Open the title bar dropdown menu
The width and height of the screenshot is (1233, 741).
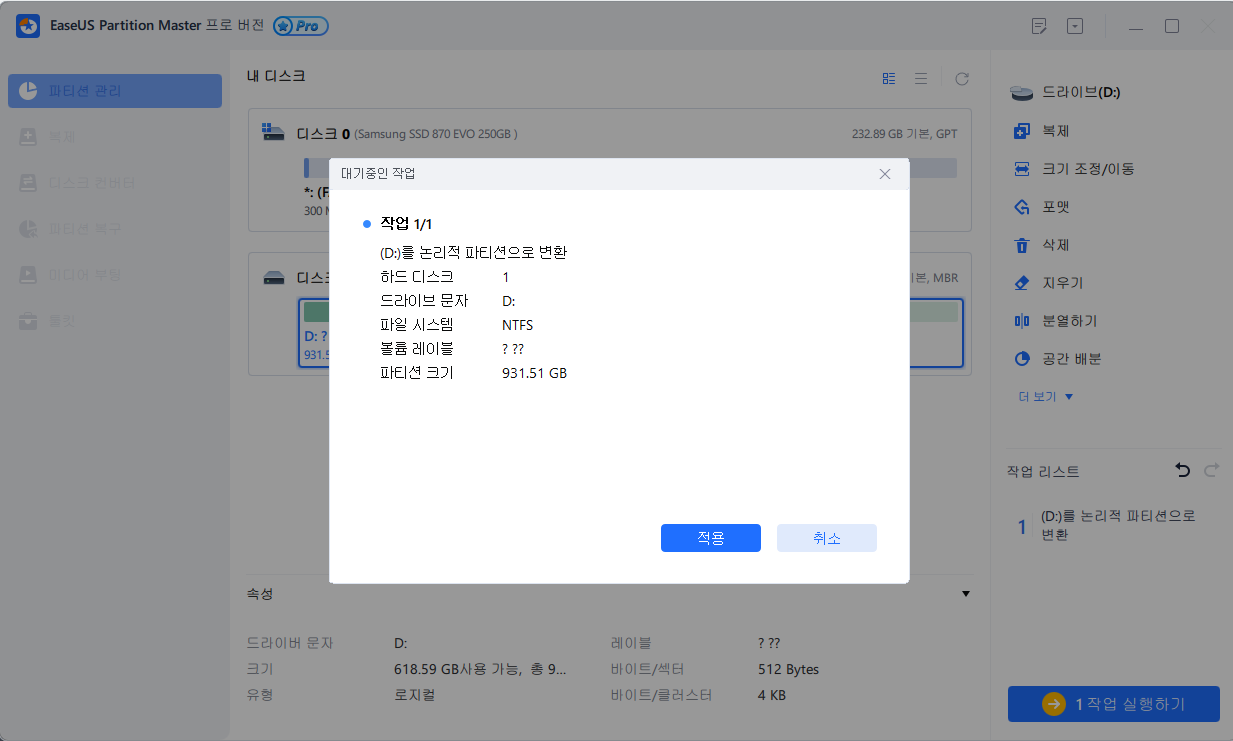tap(1075, 26)
